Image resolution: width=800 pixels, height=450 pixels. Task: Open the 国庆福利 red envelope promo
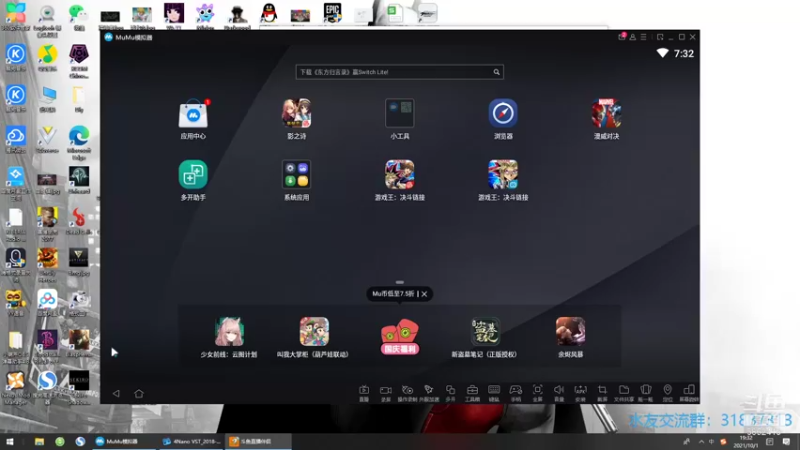tap(399, 337)
